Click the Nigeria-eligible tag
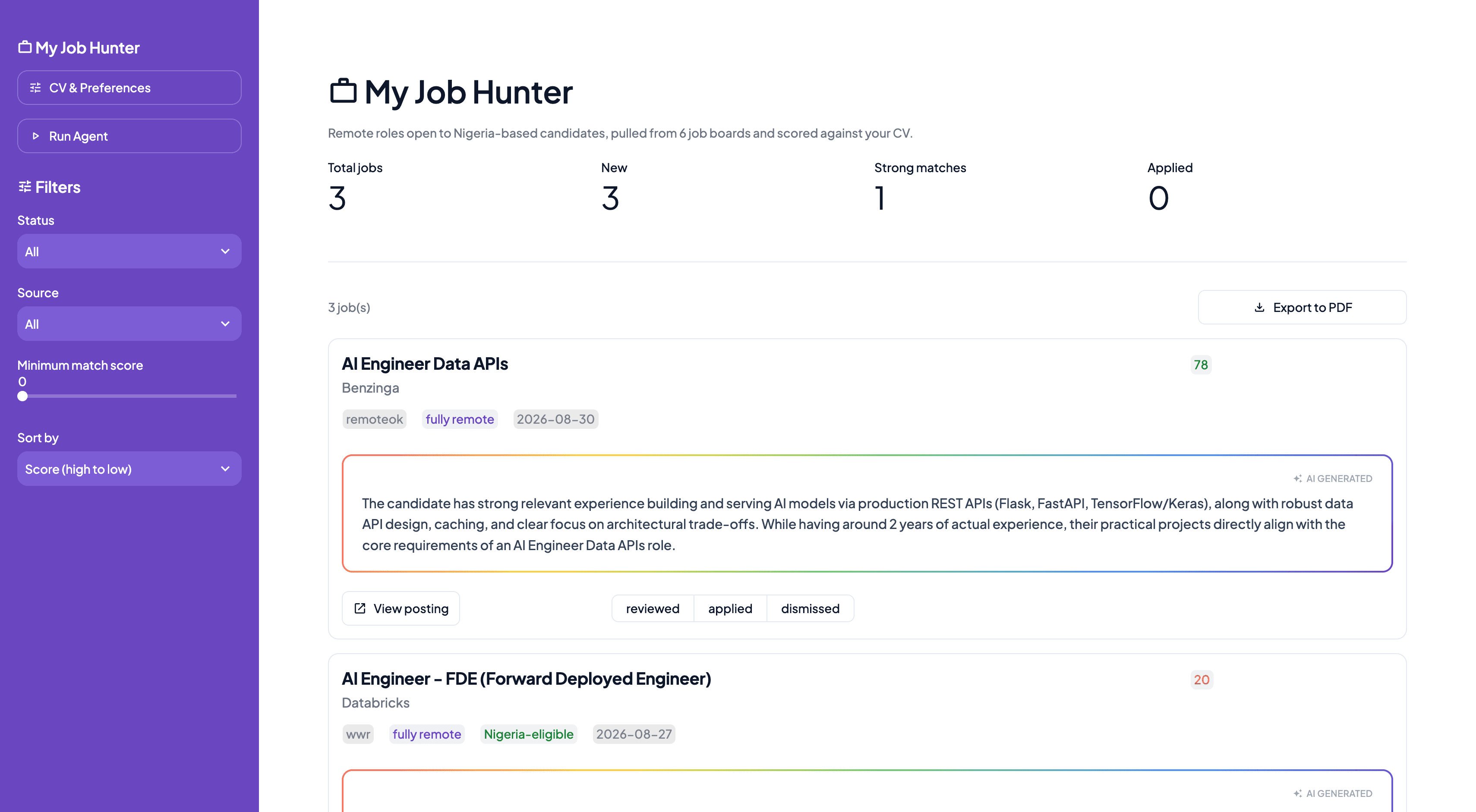 528,734
